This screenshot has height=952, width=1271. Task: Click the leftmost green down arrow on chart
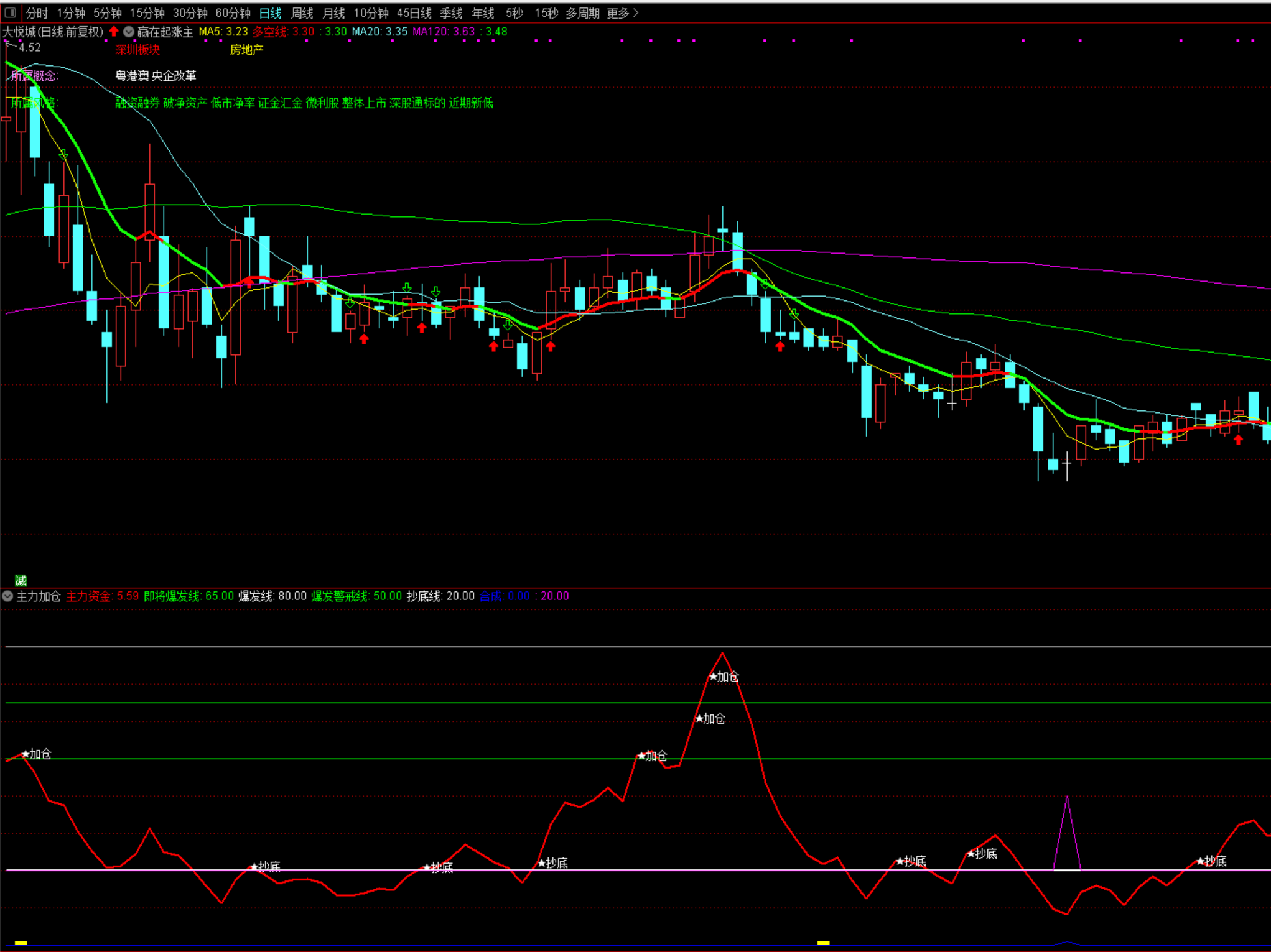pos(63,154)
